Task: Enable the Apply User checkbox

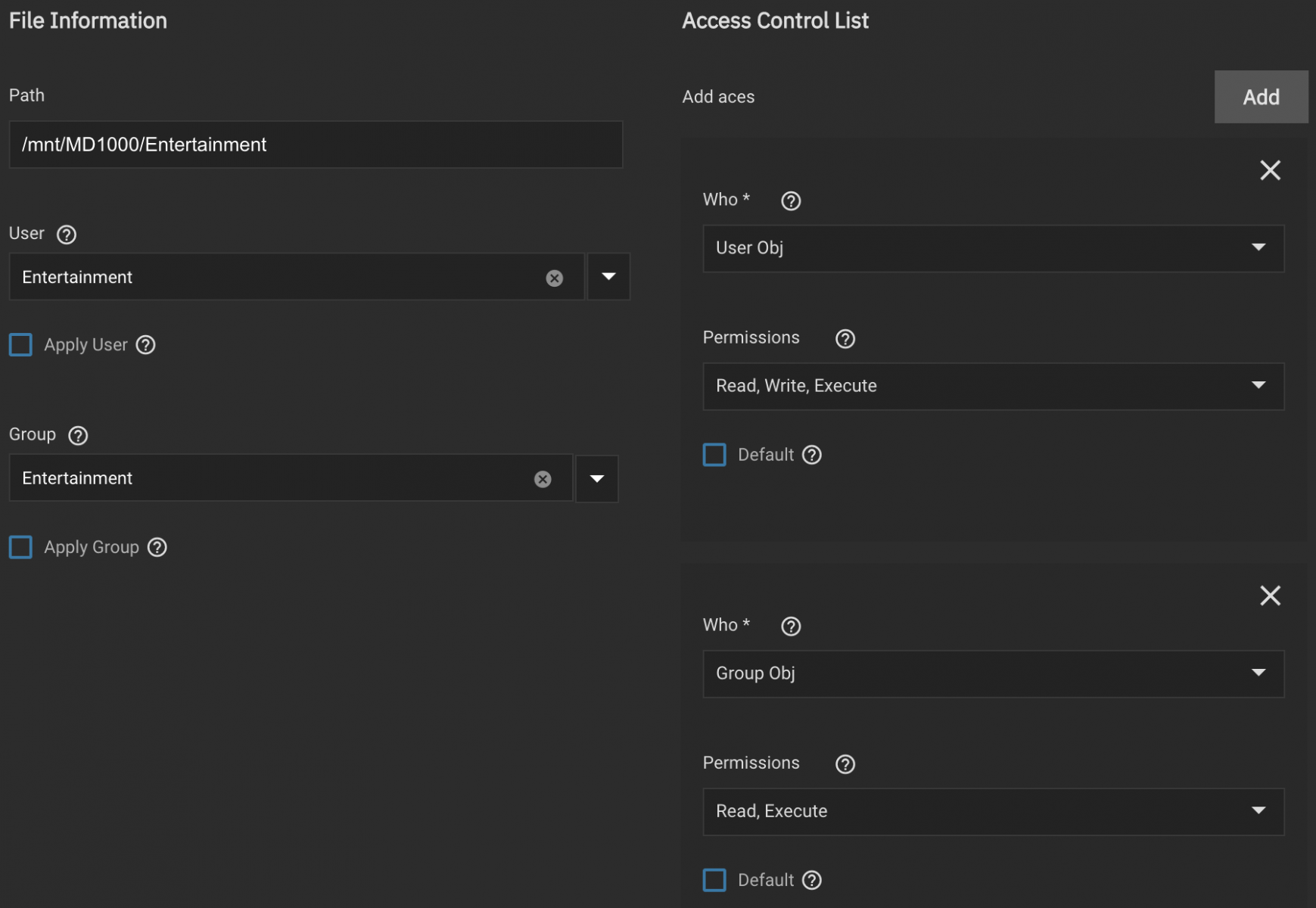Action: click(x=20, y=345)
